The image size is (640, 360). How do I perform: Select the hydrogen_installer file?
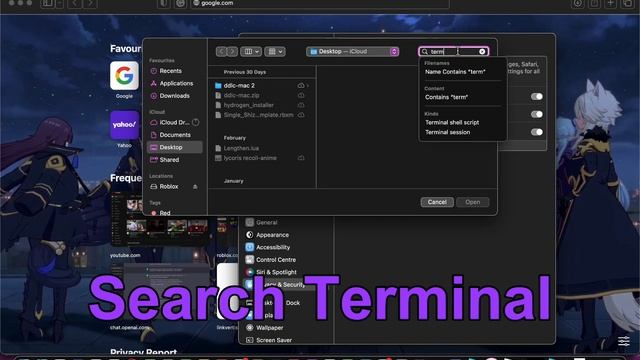click(248, 105)
